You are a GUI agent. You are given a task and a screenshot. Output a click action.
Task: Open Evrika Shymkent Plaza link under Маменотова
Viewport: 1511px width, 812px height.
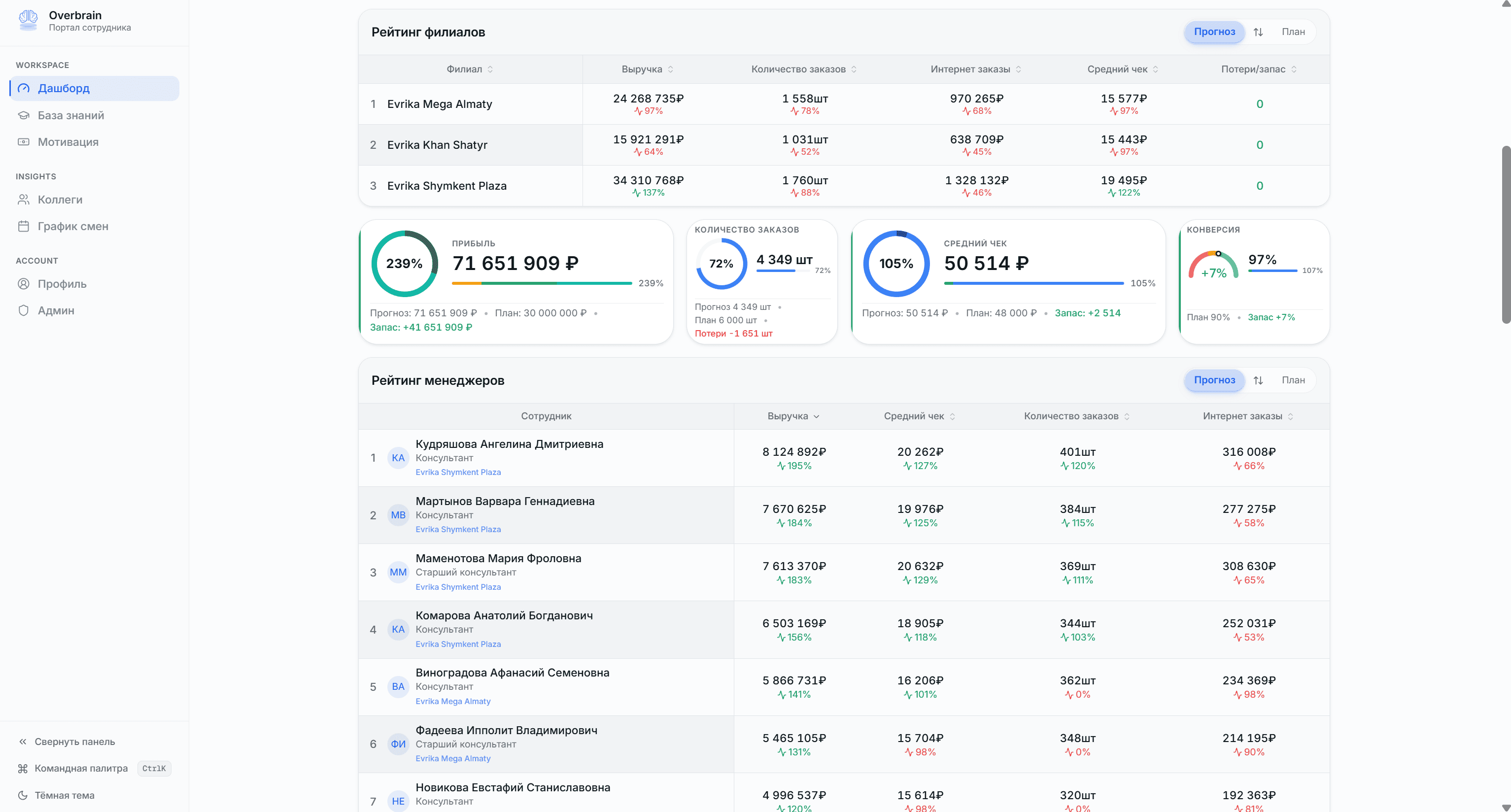458,587
